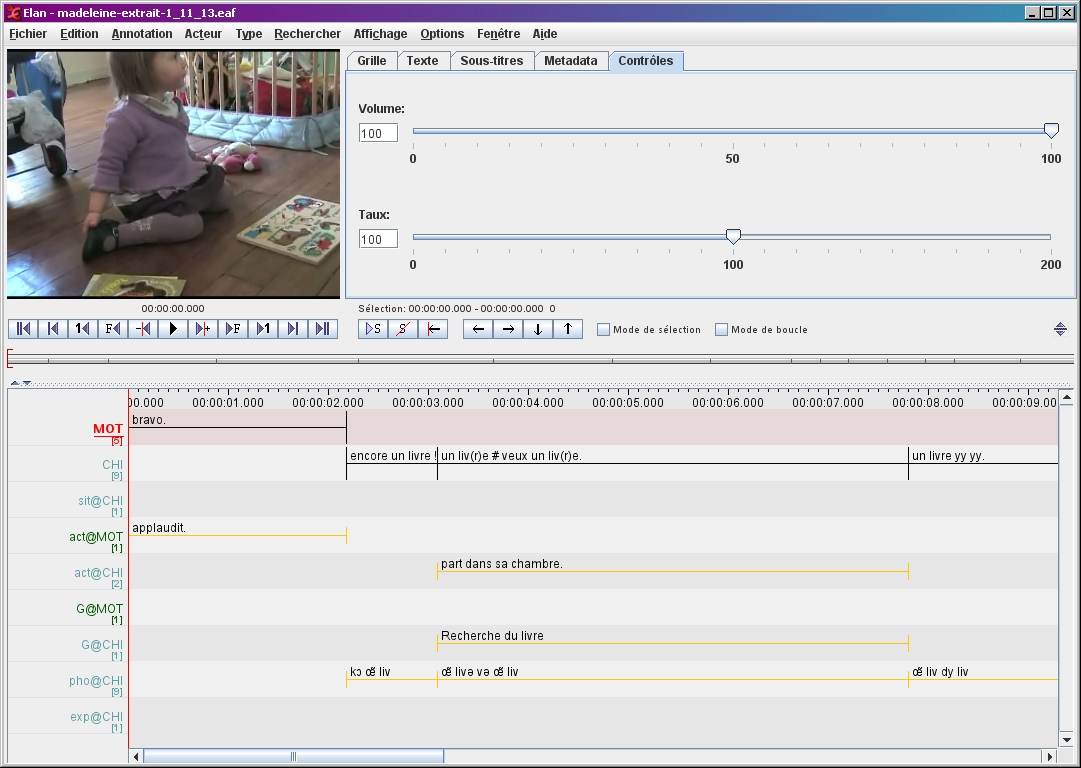Open the Rechercher menu

307,34
